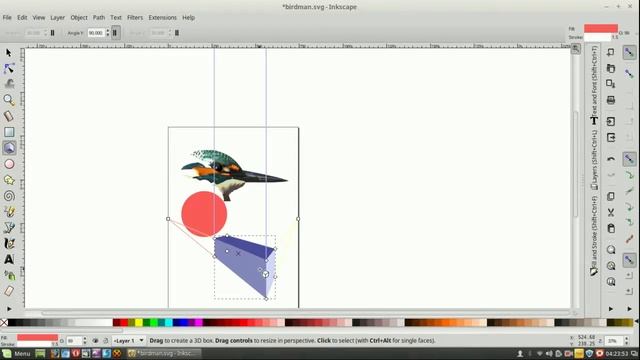Open Text and Font docked tab
Image resolution: width=640 pixels, height=360 pixels.
(x=594, y=86)
